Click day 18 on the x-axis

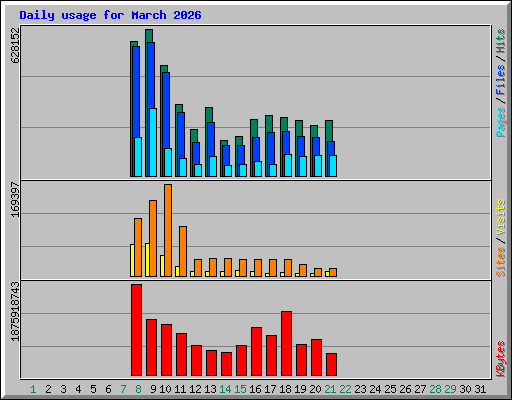click(x=285, y=389)
